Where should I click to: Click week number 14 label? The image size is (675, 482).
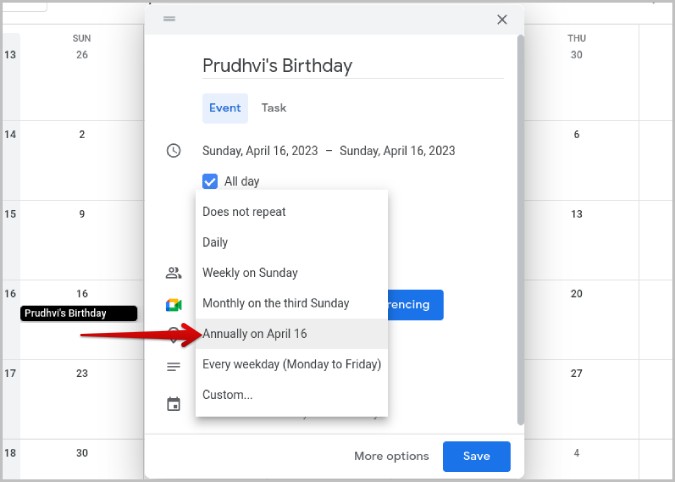[x=10, y=134]
